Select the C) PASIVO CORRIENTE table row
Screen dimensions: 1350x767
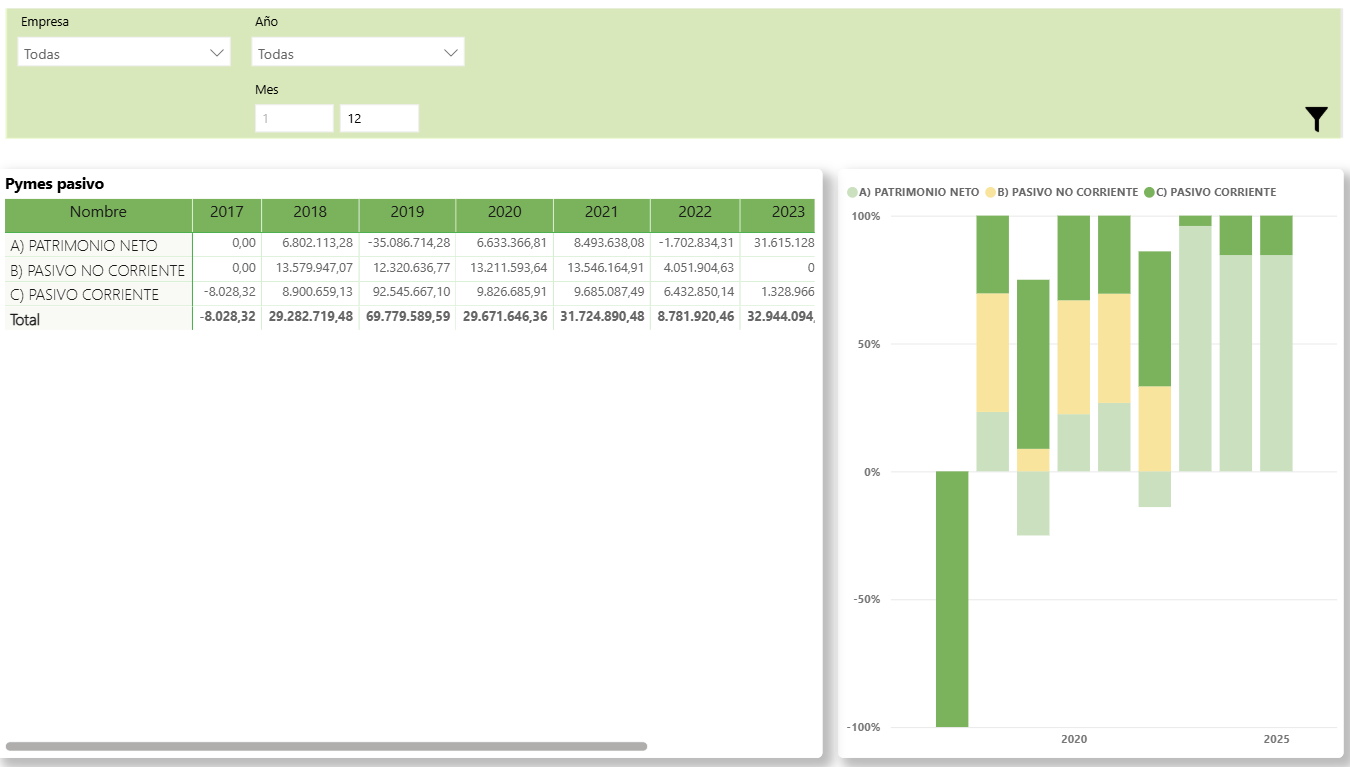(84, 294)
